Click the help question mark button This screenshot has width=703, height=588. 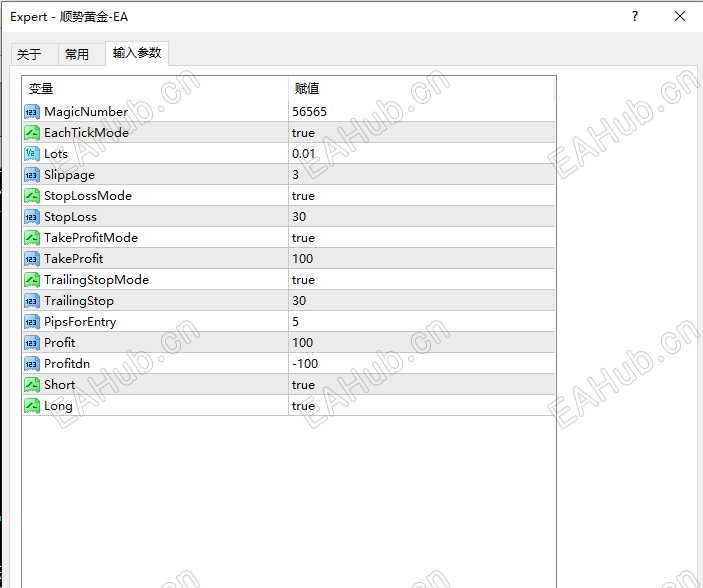(634, 17)
